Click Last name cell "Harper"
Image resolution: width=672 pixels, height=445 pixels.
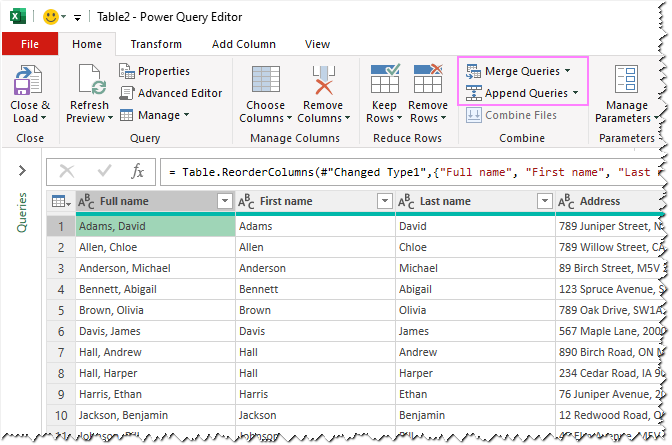[475, 373]
